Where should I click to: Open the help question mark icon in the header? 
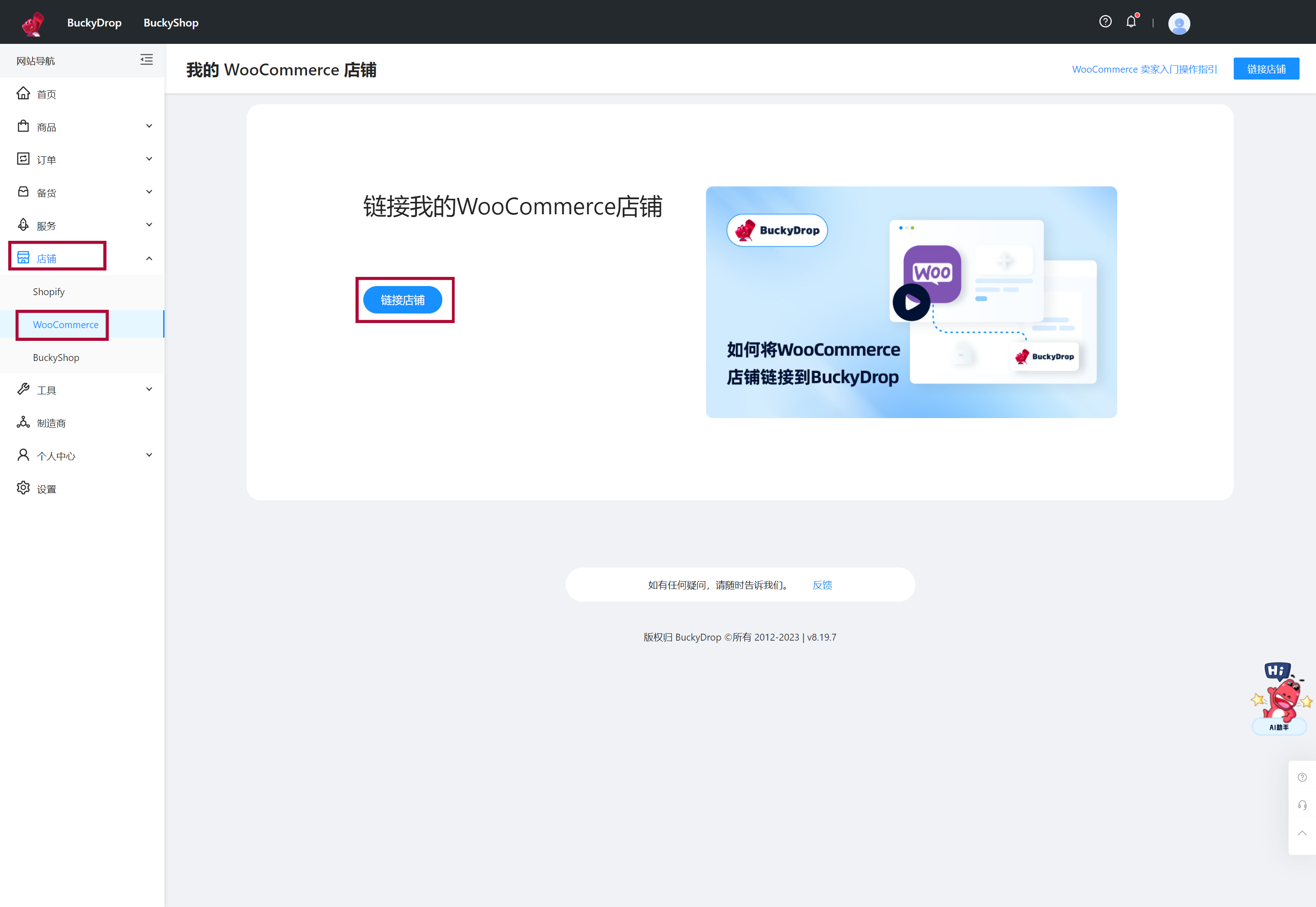click(x=1104, y=21)
